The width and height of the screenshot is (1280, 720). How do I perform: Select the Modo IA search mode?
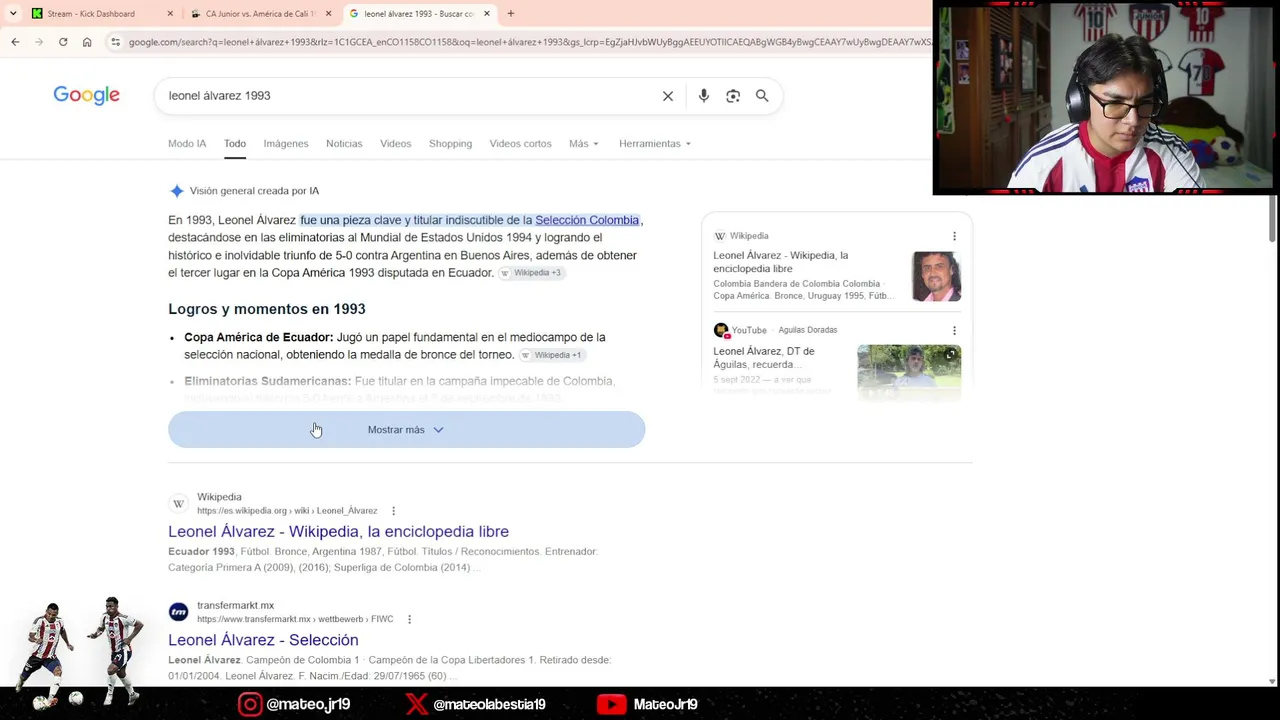tap(187, 144)
